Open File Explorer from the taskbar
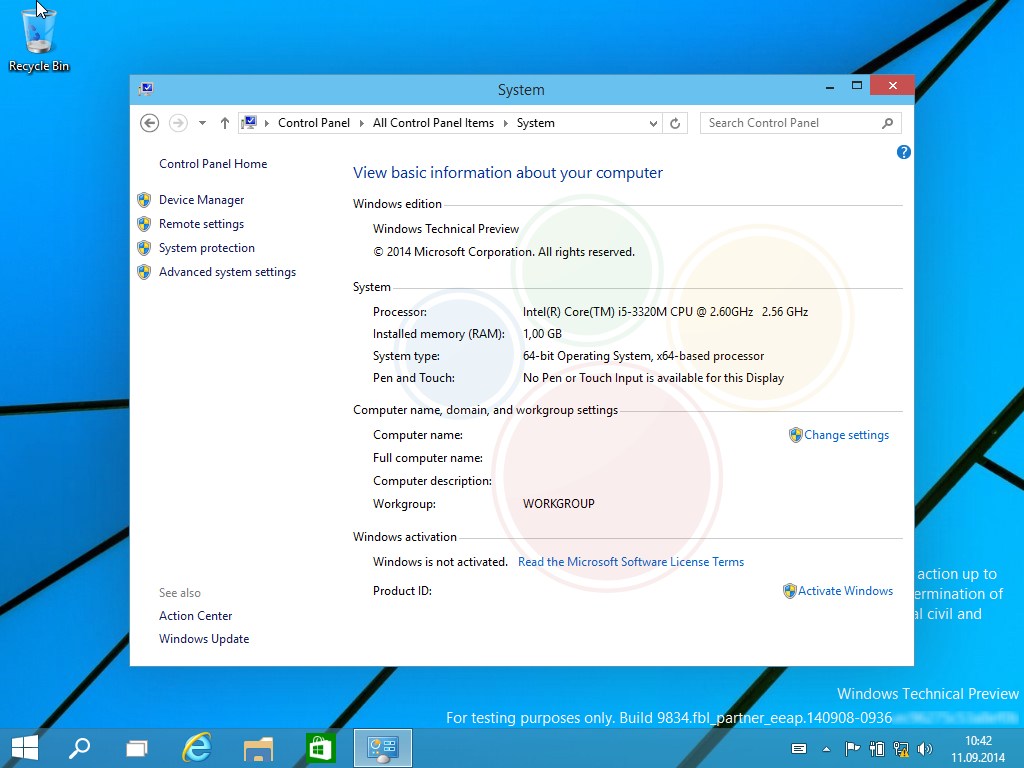The width and height of the screenshot is (1024, 768). tap(258, 747)
